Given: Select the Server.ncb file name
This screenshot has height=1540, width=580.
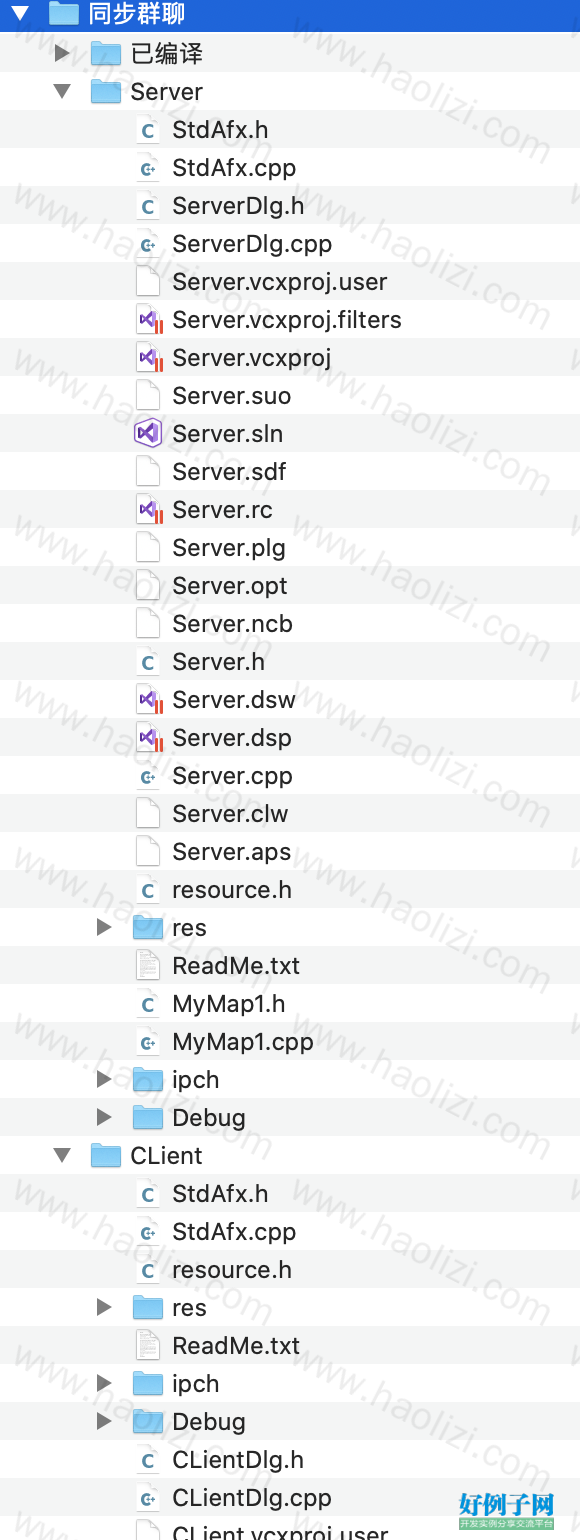Looking at the screenshot, I should pyautogui.click(x=233, y=624).
